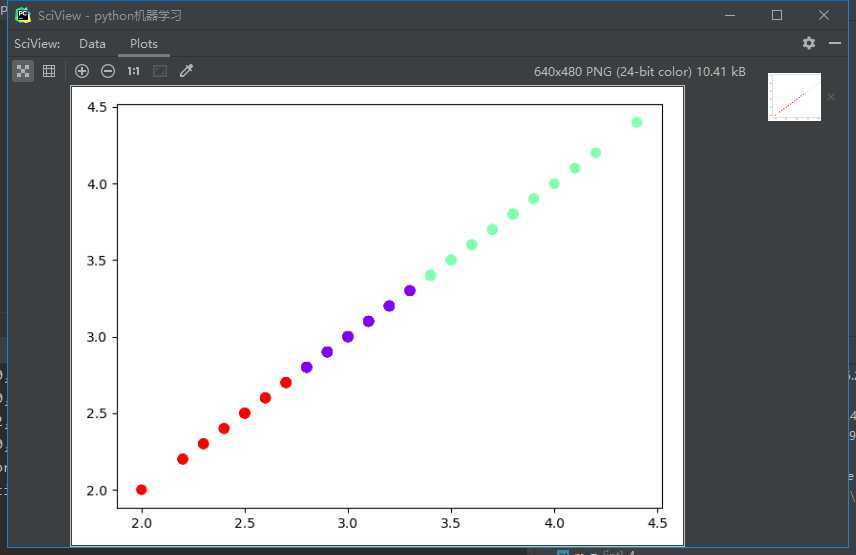Click the red data point at 2.0
The height and width of the screenshot is (555, 856).
(141, 490)
